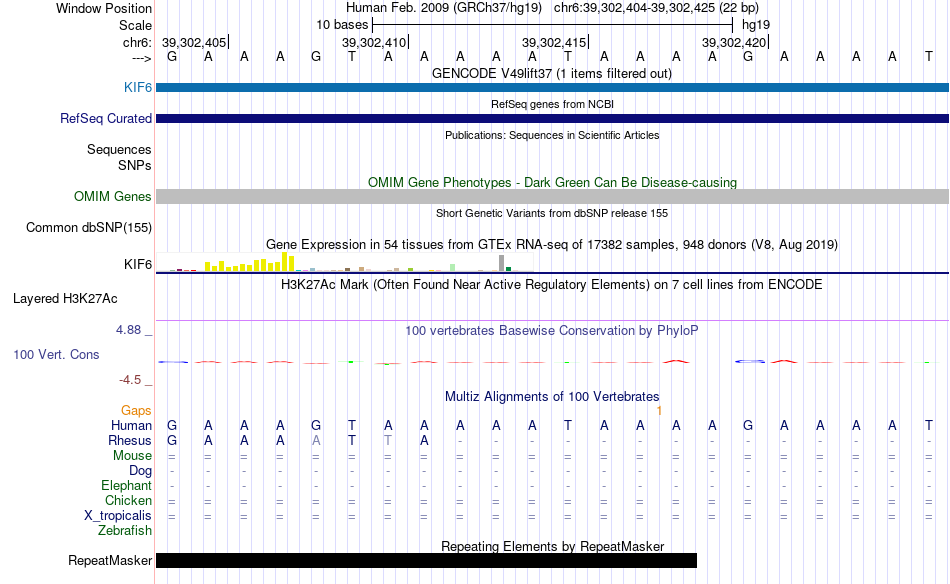
Task: Select the light blue KIF6 GENCODE gene bar
Action: (x=553, y=87)
